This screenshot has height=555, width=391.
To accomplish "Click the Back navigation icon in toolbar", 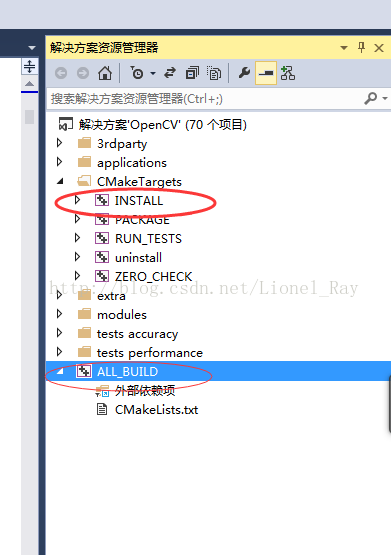I will pos(61,73).
